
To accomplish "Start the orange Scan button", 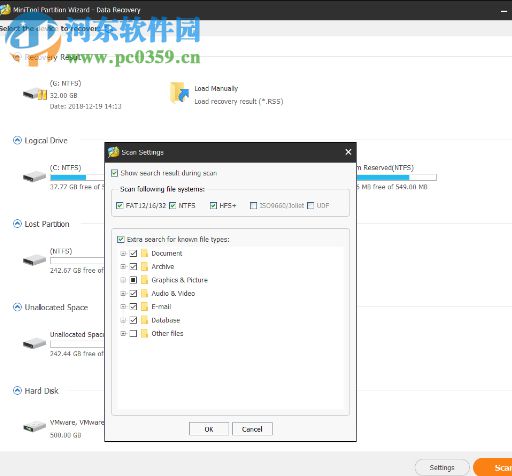I will [x=493, y=467].
